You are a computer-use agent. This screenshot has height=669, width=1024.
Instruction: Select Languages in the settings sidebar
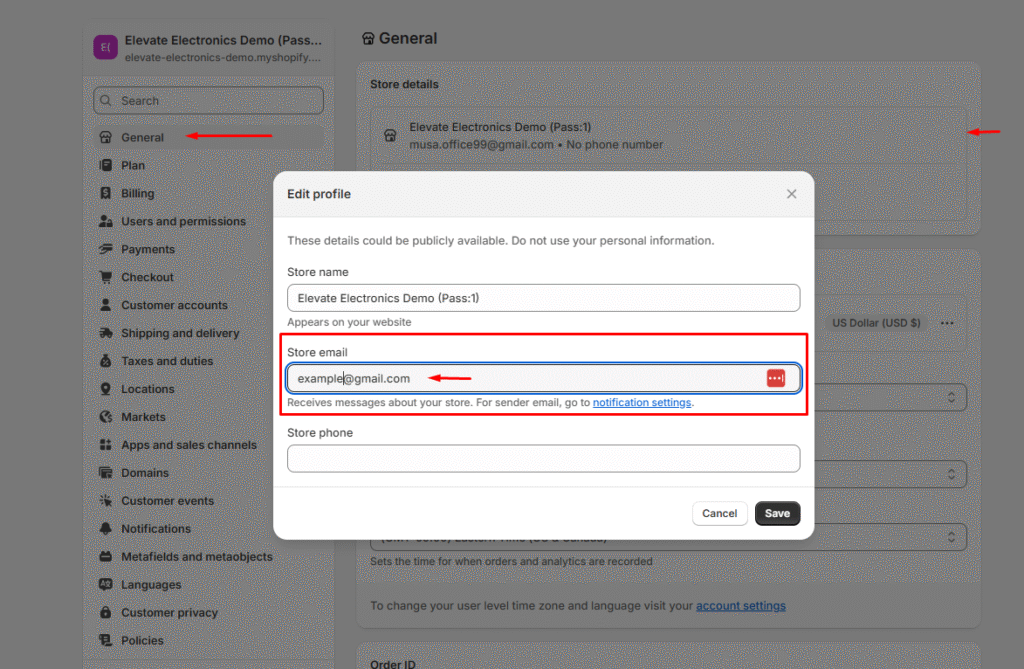[x=151, y=585]
